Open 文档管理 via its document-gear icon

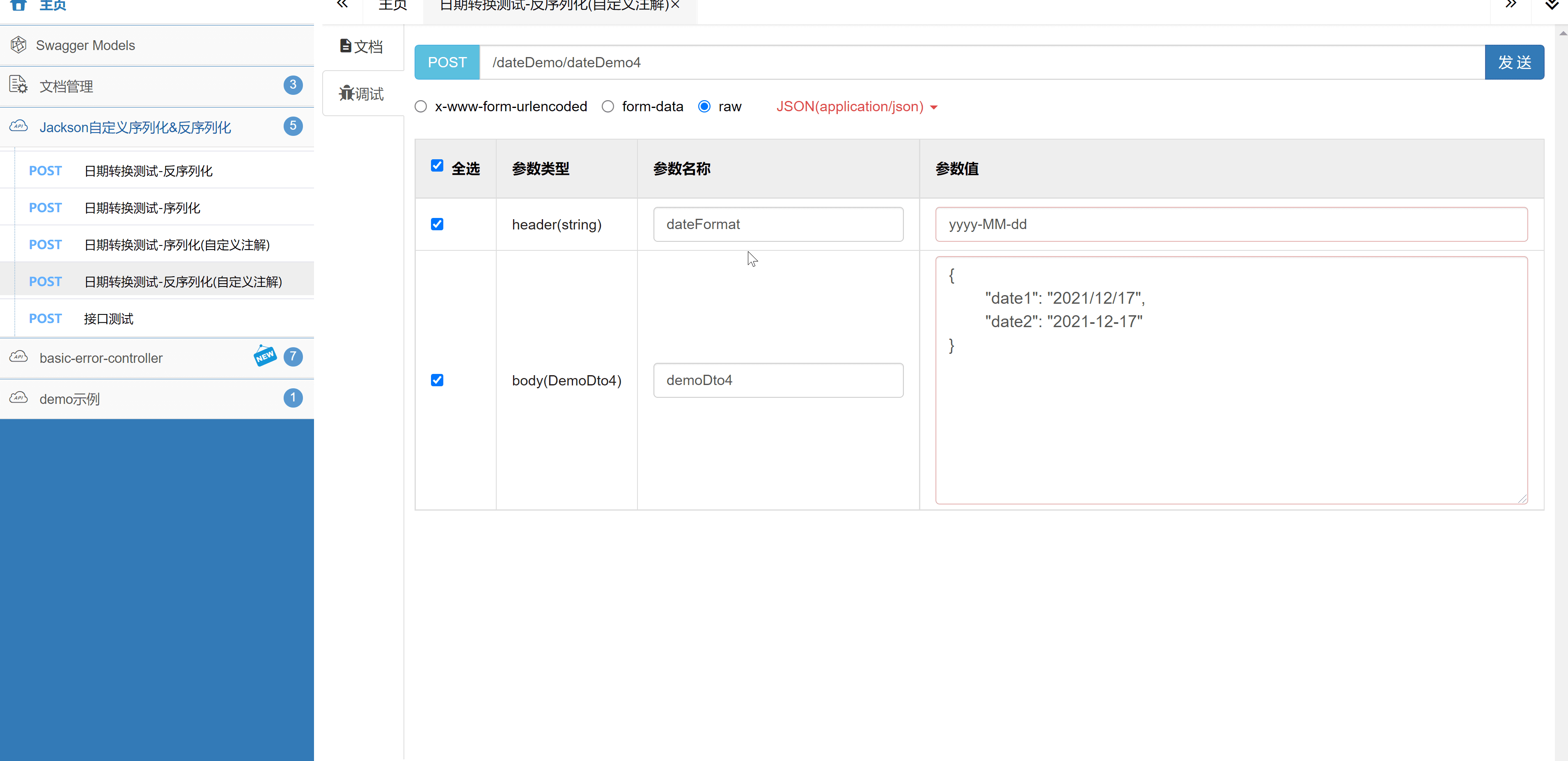click(18, 85)
